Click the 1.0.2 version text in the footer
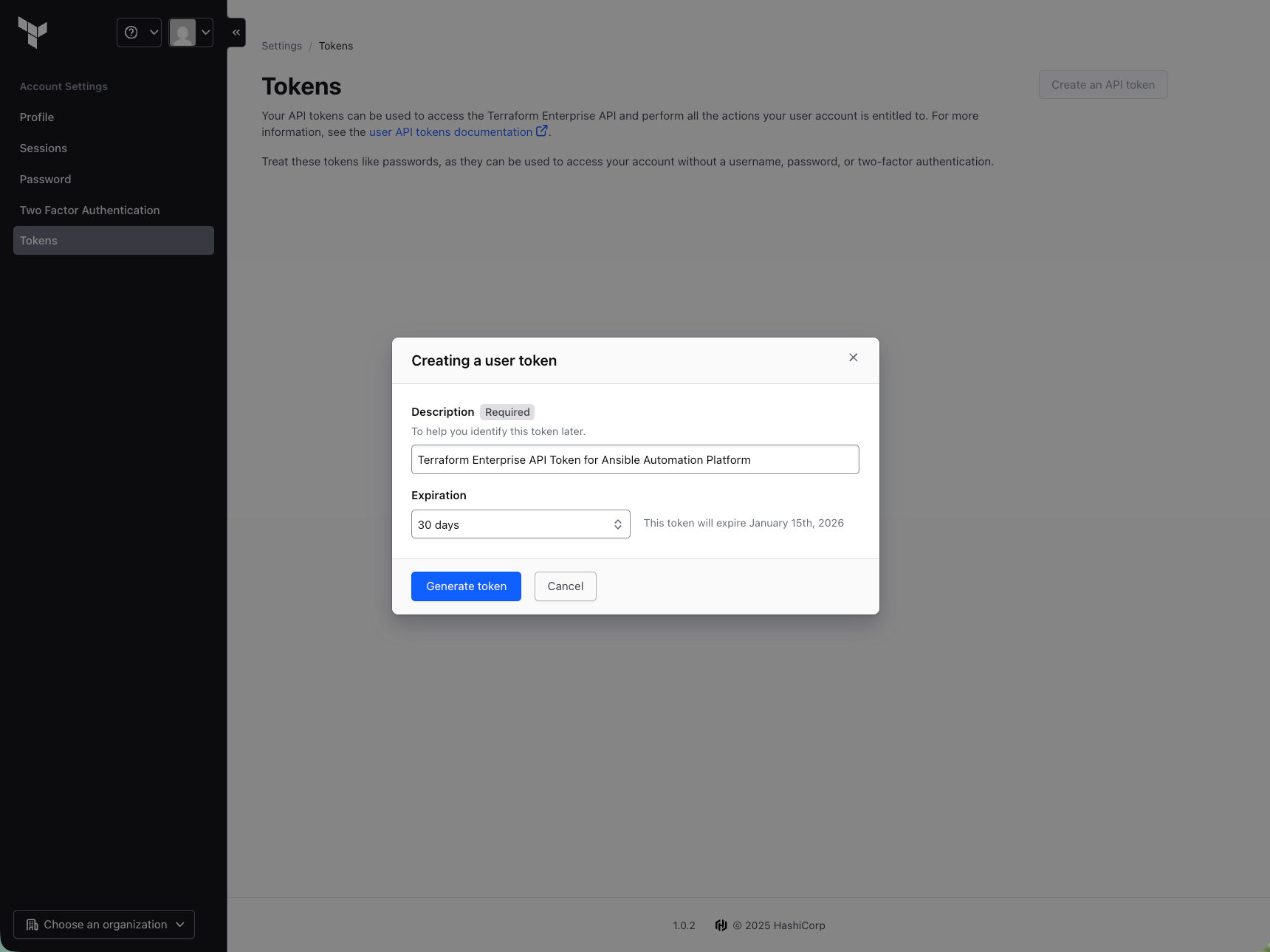 684,925
